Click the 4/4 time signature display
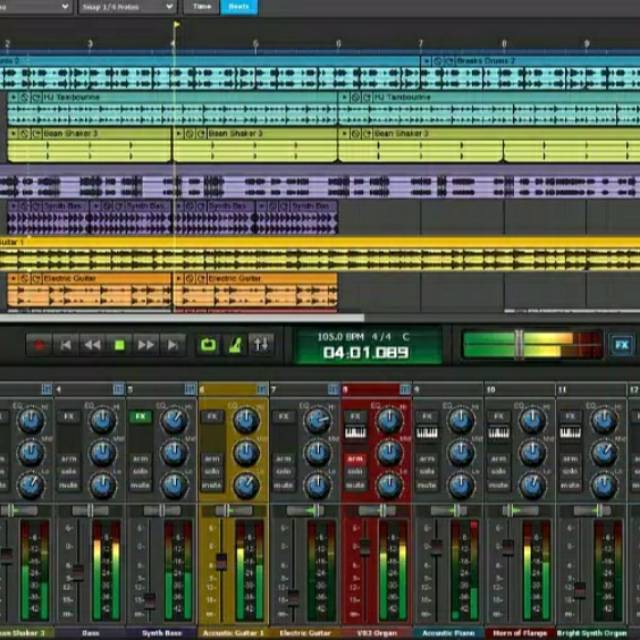Image resolution: width=640 pixels, height=640 pixels. (381, 337)
